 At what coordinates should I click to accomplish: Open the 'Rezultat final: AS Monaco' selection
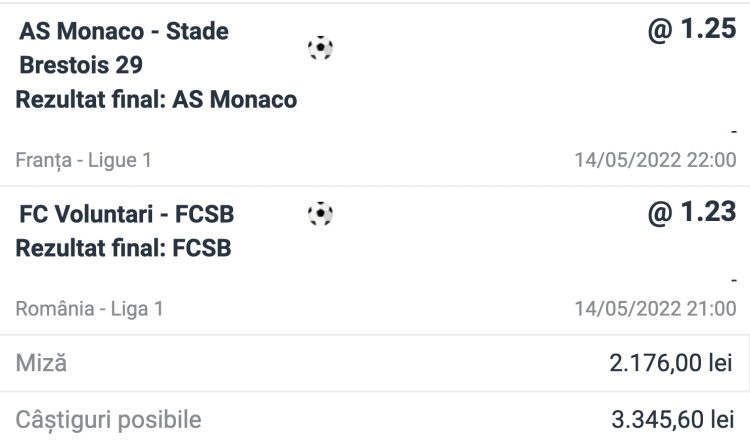(156, 100)
